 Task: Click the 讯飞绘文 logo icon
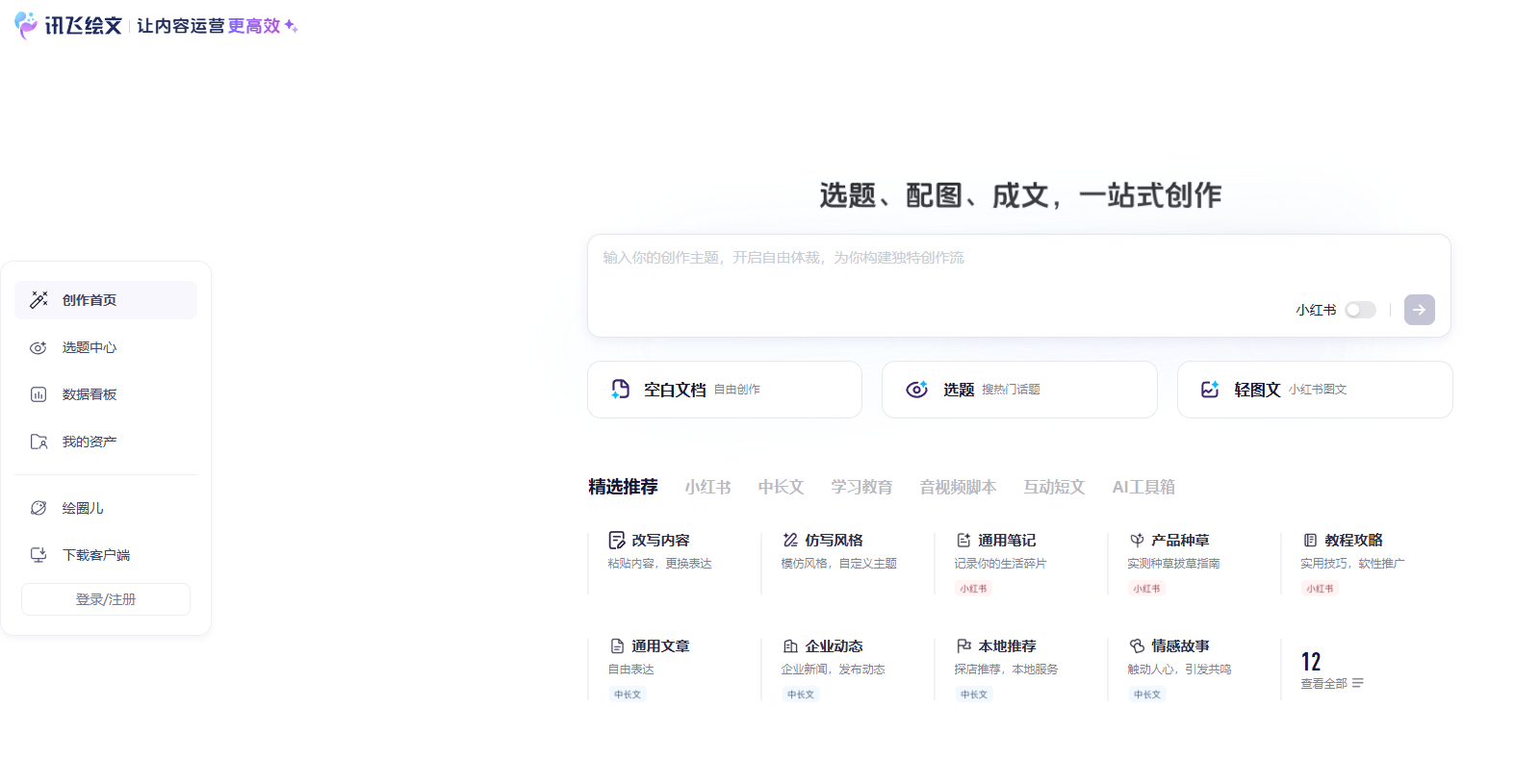point(26,25)
